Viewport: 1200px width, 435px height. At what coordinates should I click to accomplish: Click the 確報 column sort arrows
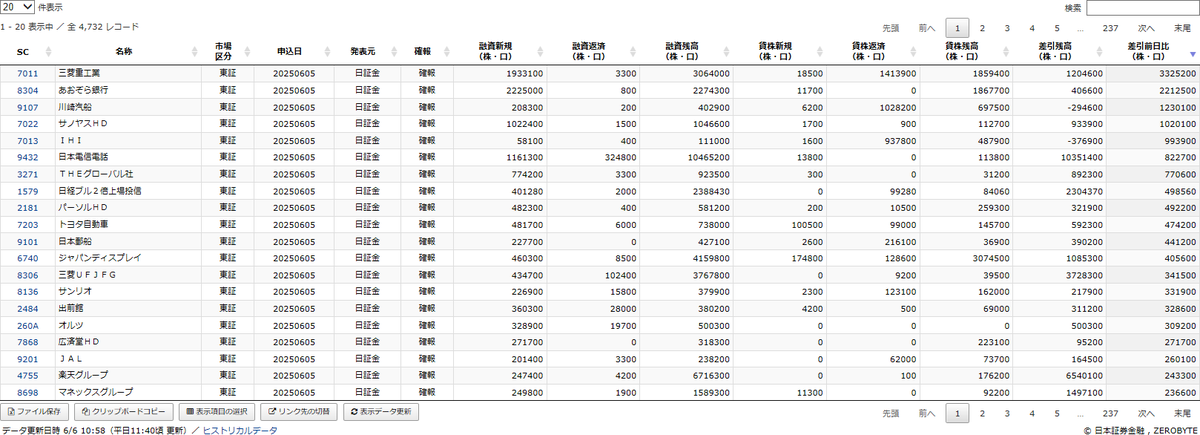(x=446, y=51)
